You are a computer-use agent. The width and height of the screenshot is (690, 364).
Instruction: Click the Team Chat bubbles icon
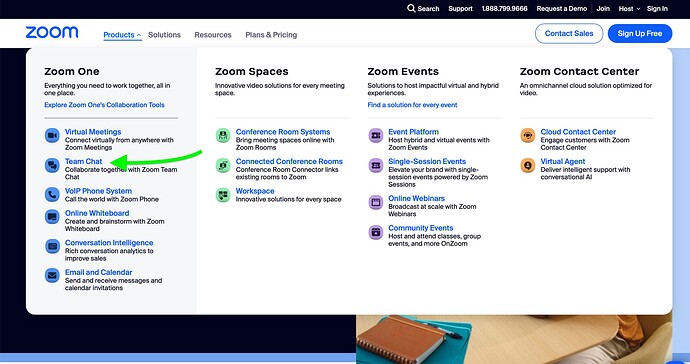pos(52,165)
